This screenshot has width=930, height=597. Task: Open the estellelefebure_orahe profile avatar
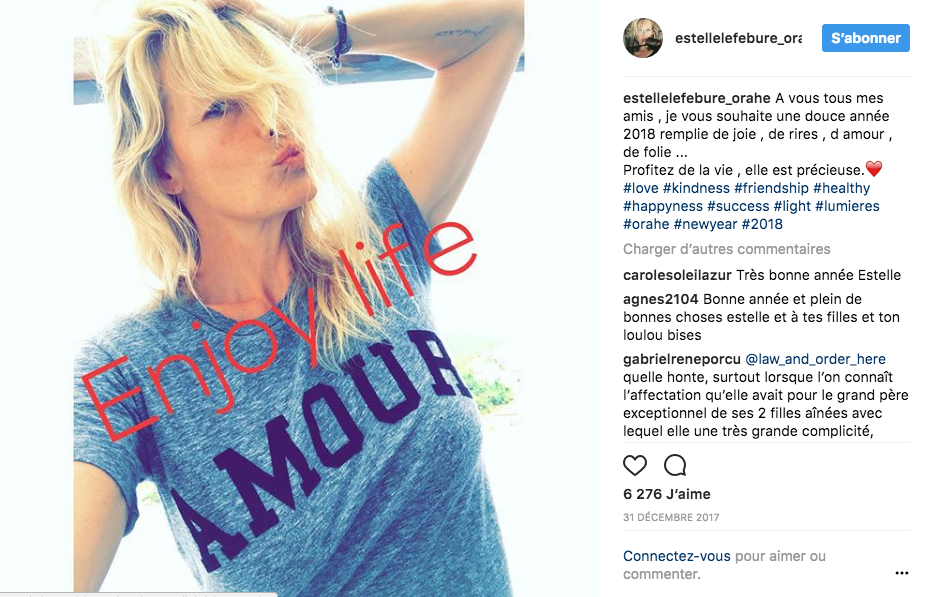(x=643, y=38)
